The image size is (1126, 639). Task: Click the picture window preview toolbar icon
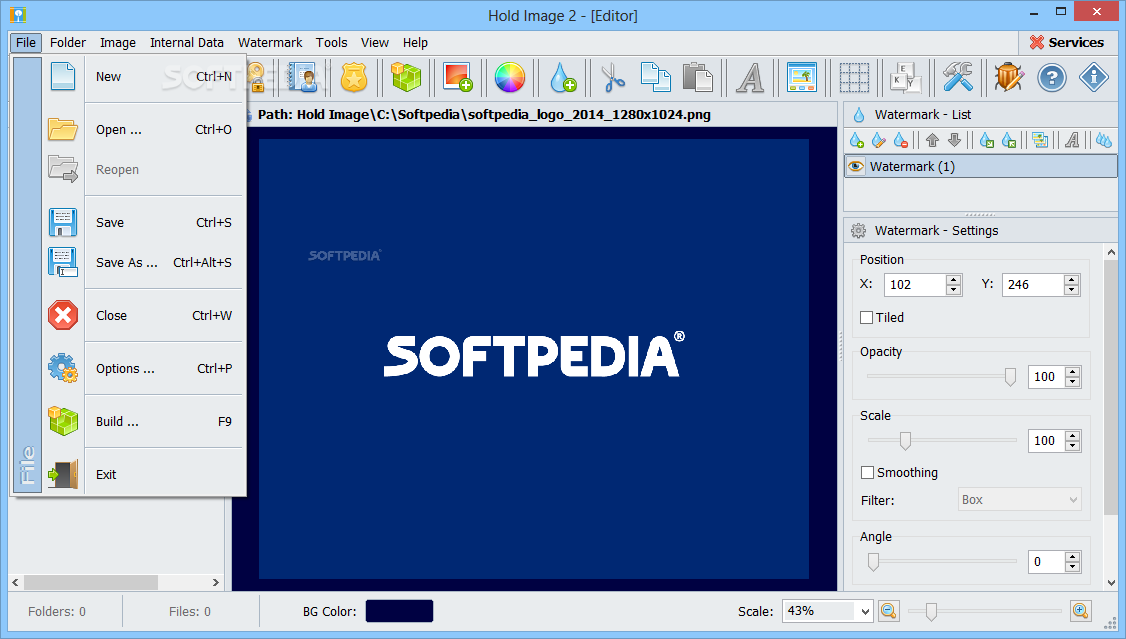(801, 77)
